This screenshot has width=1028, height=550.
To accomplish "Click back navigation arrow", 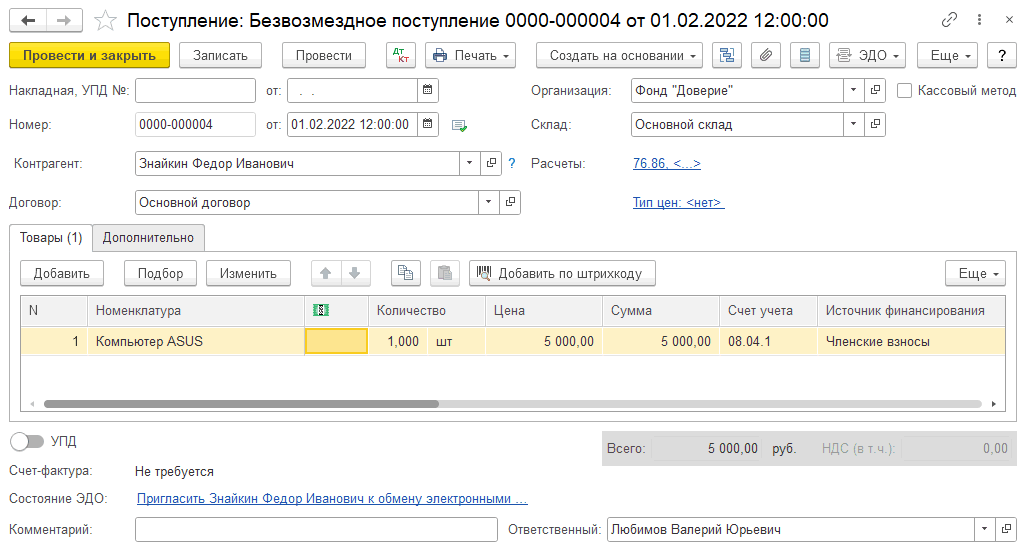I will (x=28, y=20).
